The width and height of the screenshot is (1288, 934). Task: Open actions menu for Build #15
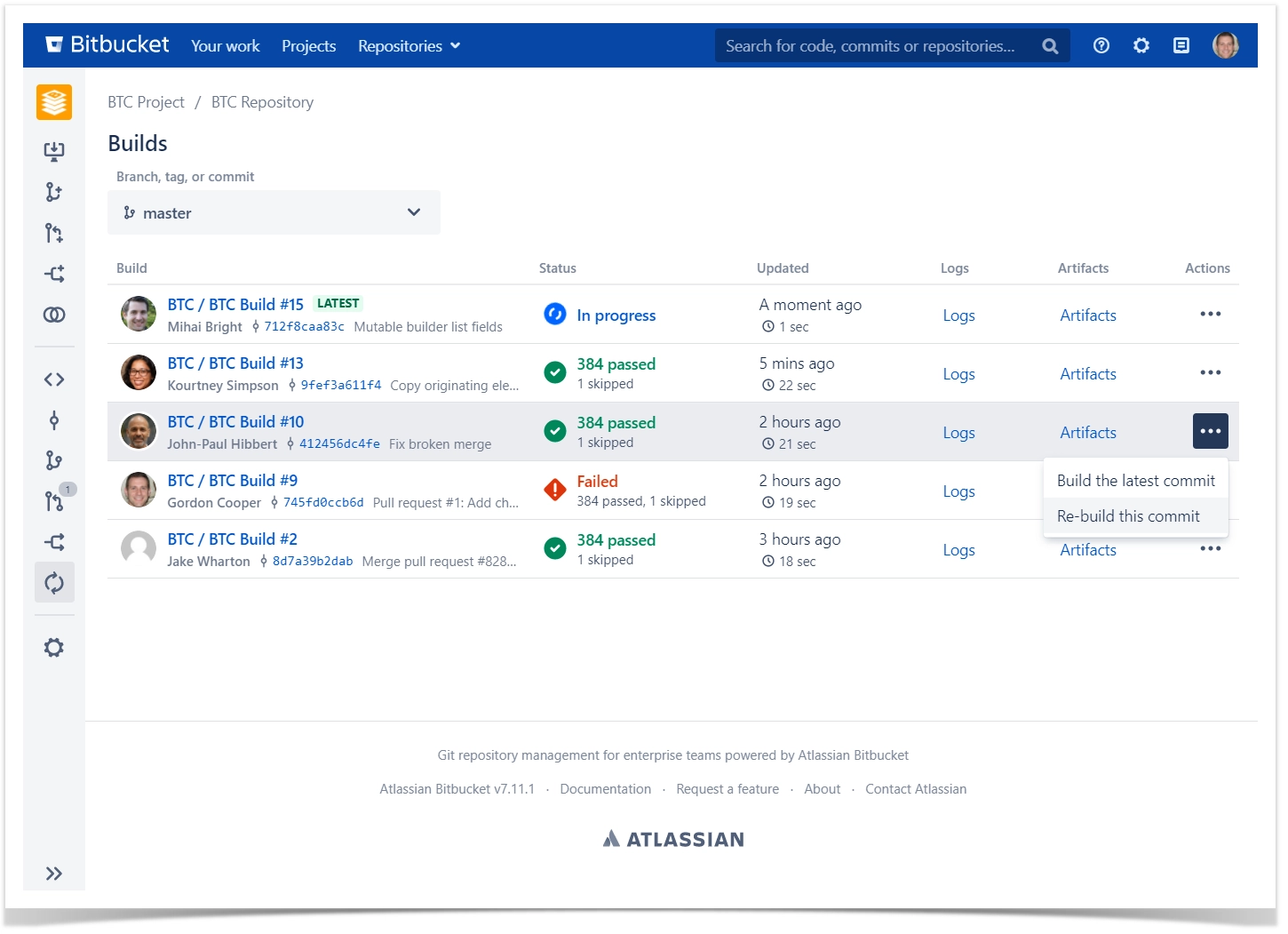[1211, 314]
